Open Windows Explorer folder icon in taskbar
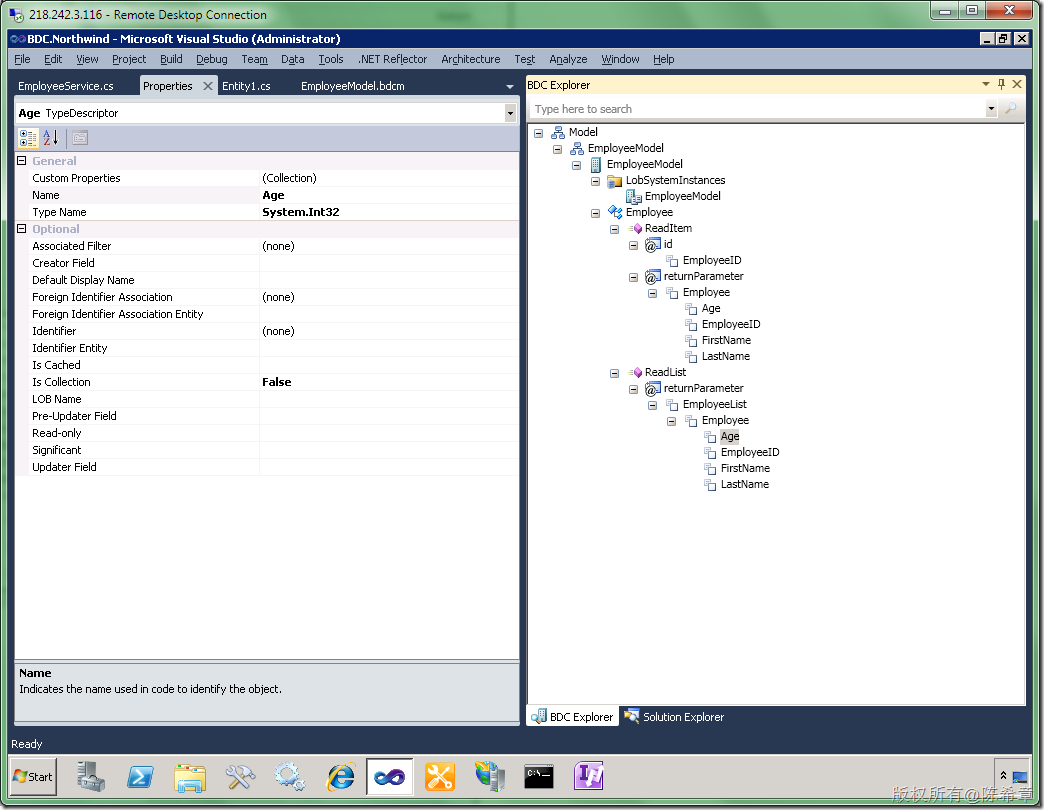This screenshot has height=810, width=1044. click(190, 777)
